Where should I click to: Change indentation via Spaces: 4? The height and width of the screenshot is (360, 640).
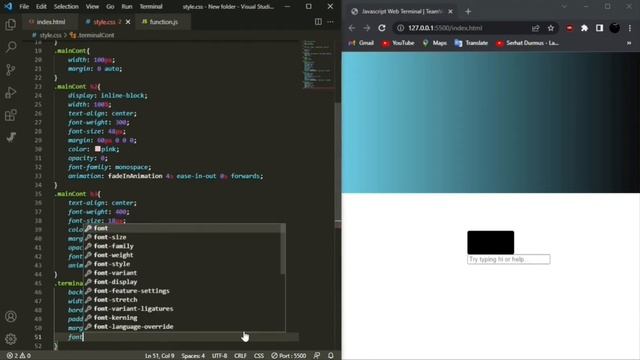(x=193, y=356)
